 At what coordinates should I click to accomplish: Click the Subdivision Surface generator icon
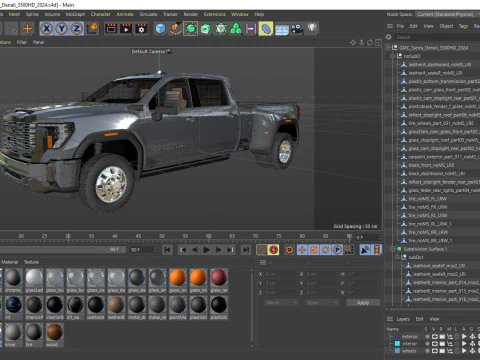click(190, 29)
